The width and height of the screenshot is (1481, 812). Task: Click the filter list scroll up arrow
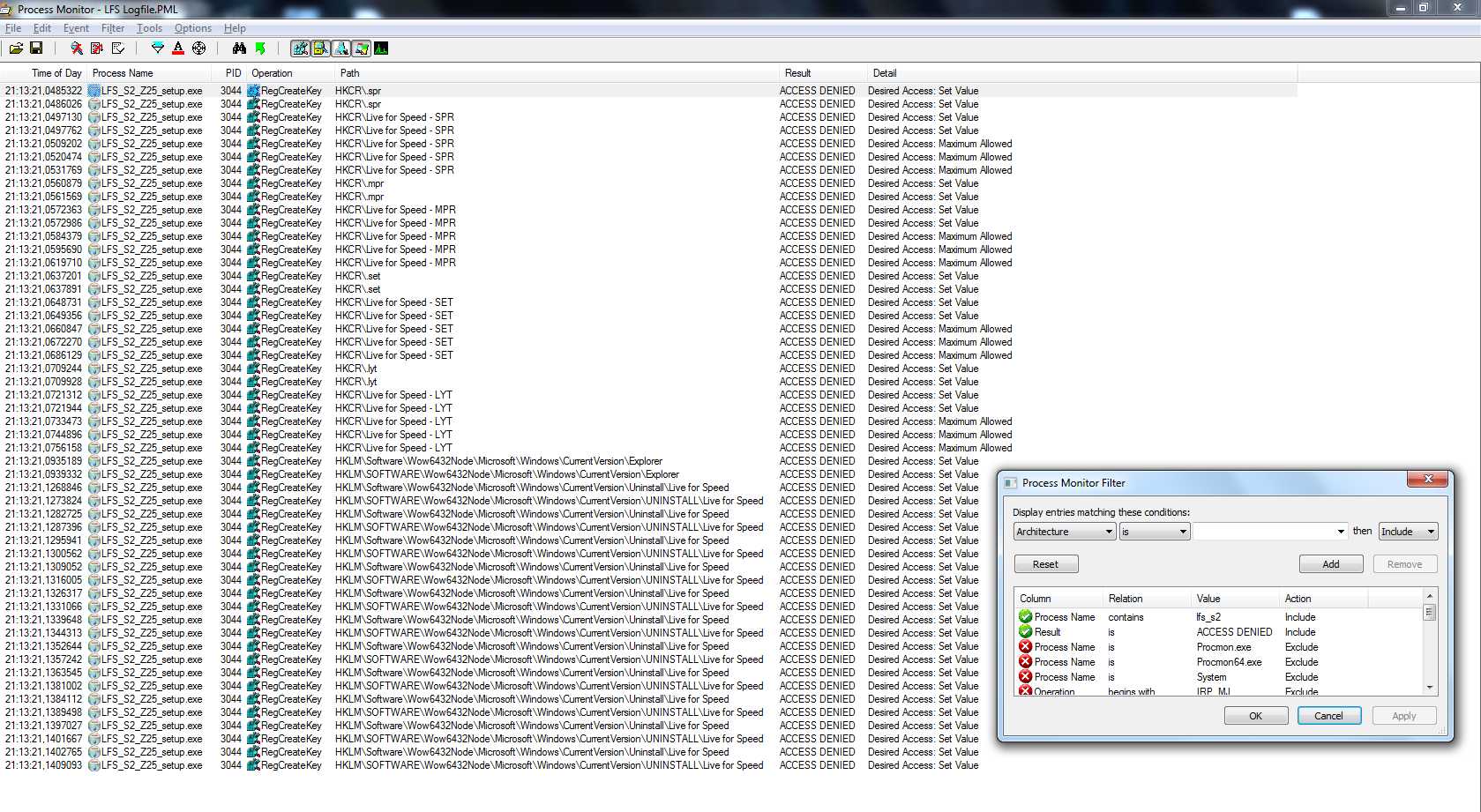[1430, 597]
